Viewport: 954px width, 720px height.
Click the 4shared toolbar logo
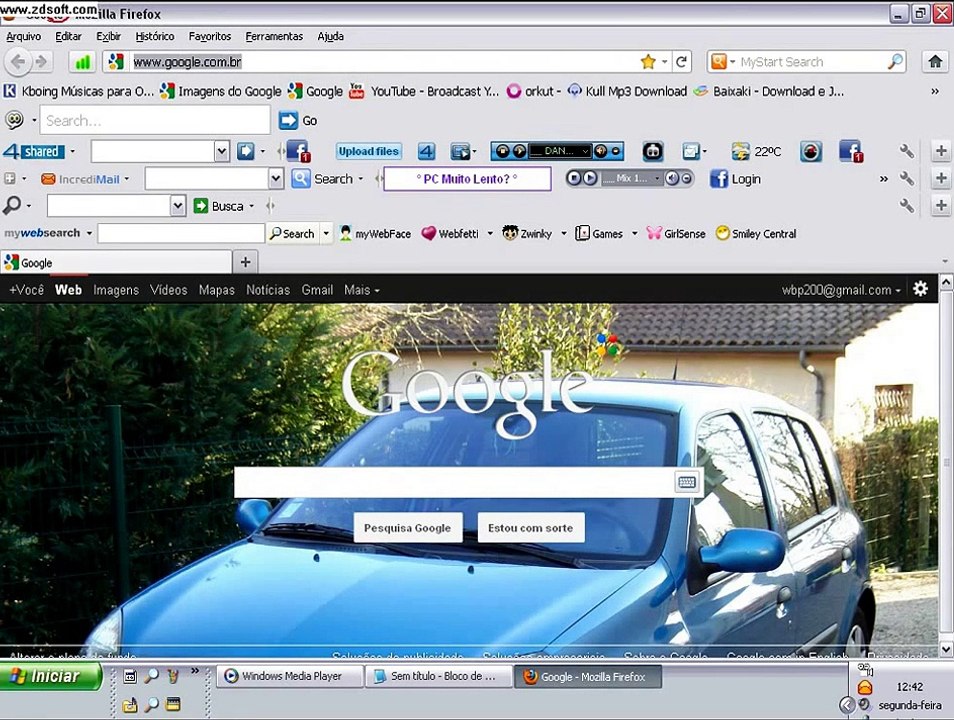(x=34, y=151)
